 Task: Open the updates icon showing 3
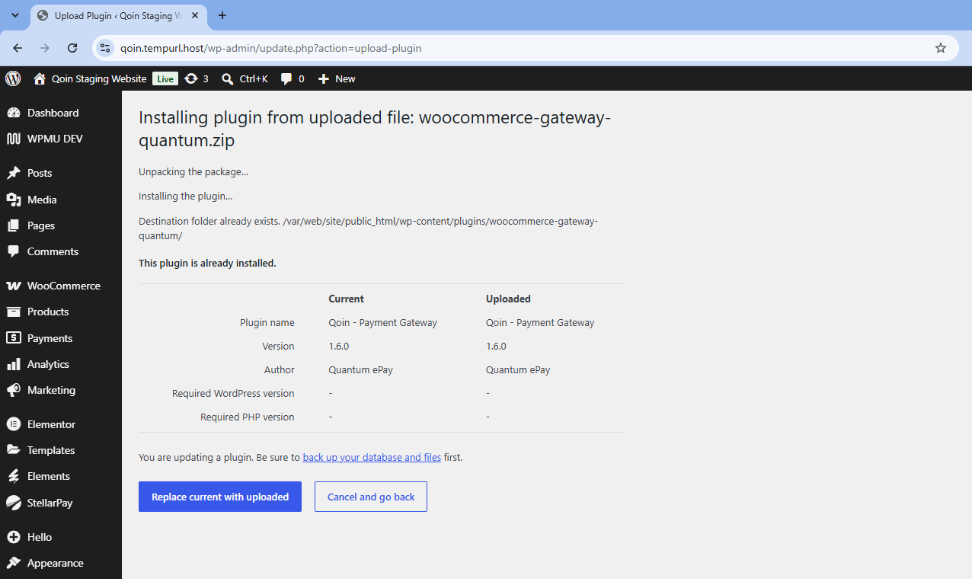[x=191, y=79]
